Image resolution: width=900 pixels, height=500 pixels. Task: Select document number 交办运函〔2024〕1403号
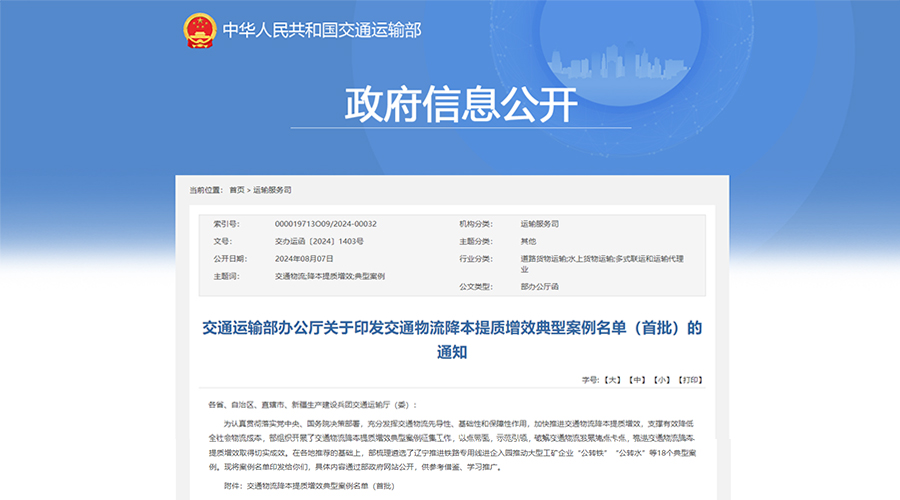[x=319, y=242]
